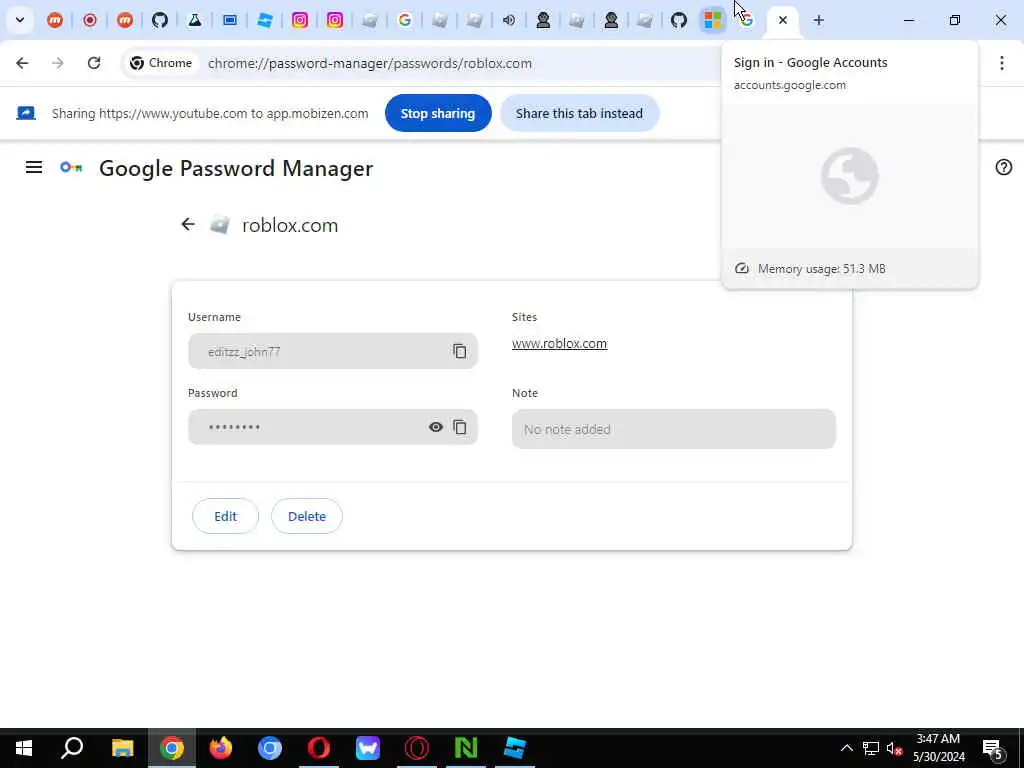This screenshot has height=768, width=1024.
Task: Copy the saved password
Action: coord(460,427)
